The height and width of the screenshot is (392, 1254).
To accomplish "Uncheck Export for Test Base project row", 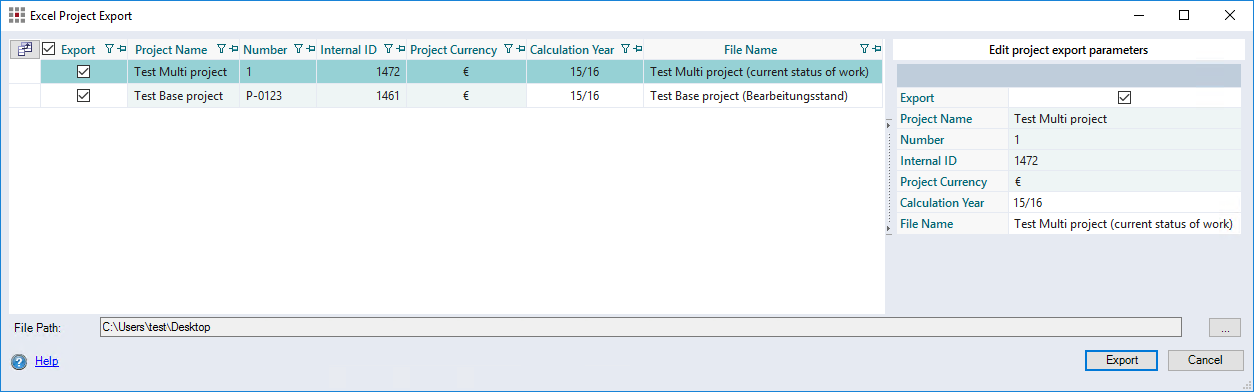I will [84, 95].
